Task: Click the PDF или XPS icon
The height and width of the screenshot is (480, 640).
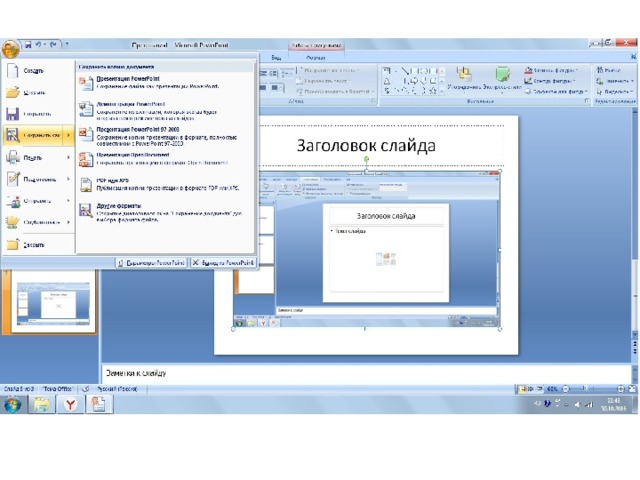Action: pyautogui.click(x=86, y=184)
